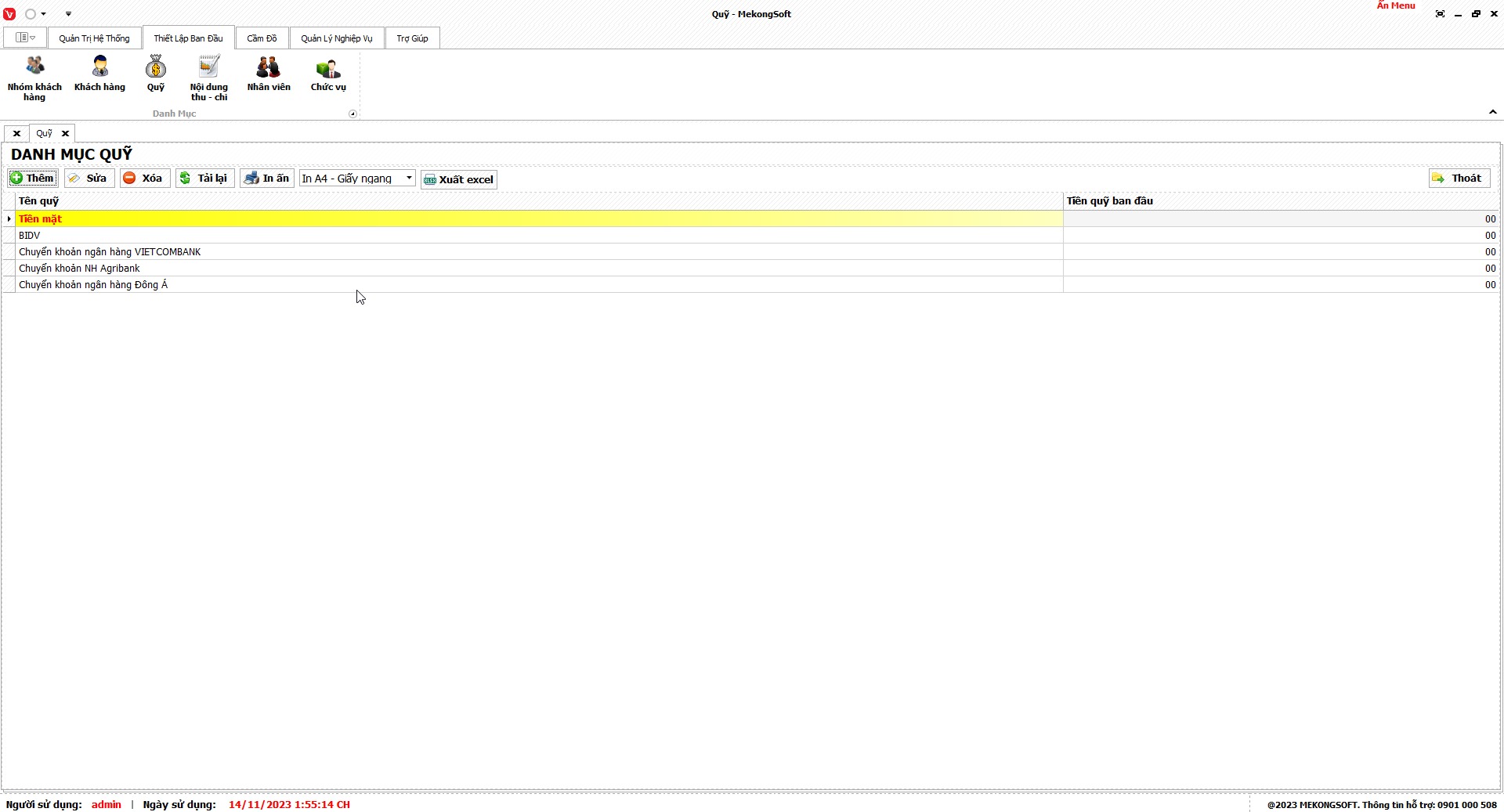Viewport: 1504px width, 812px height.
Task: Click the Agribank row's initial amount cell
Action: point(1281,269)
